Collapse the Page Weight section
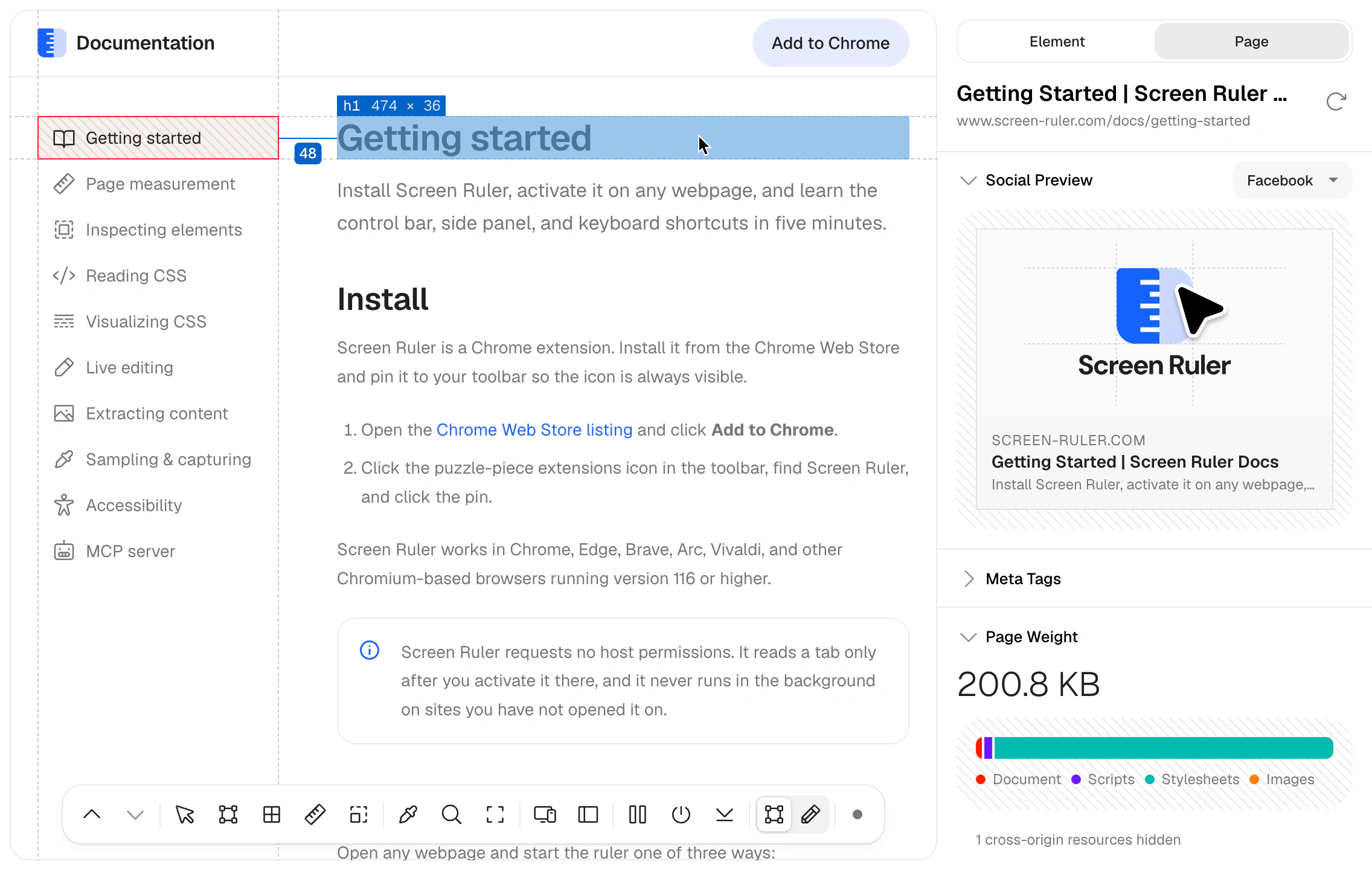Screen dimensions: 1372x870 [x=969, y=637]
